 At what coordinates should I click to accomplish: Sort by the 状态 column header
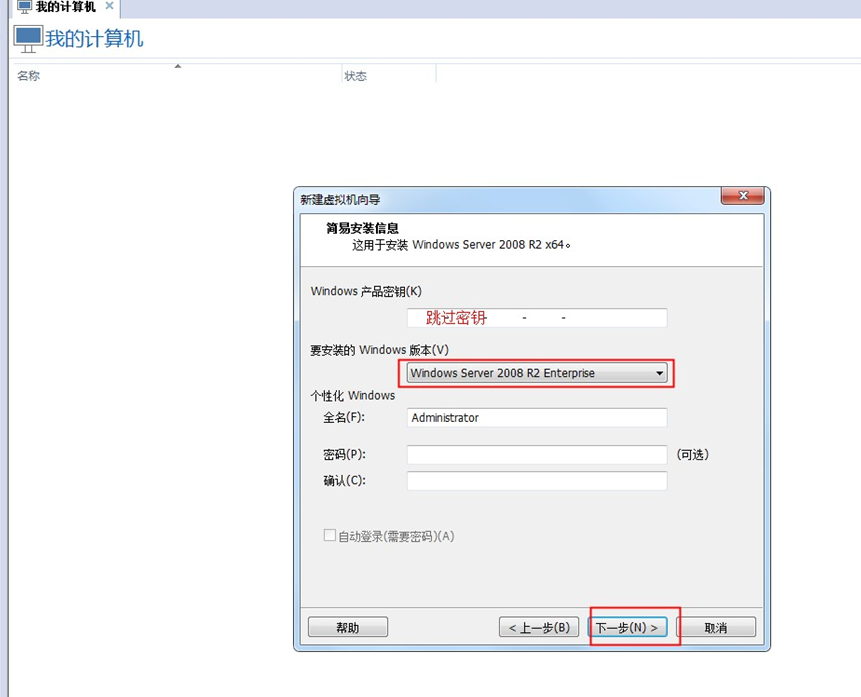389,76
